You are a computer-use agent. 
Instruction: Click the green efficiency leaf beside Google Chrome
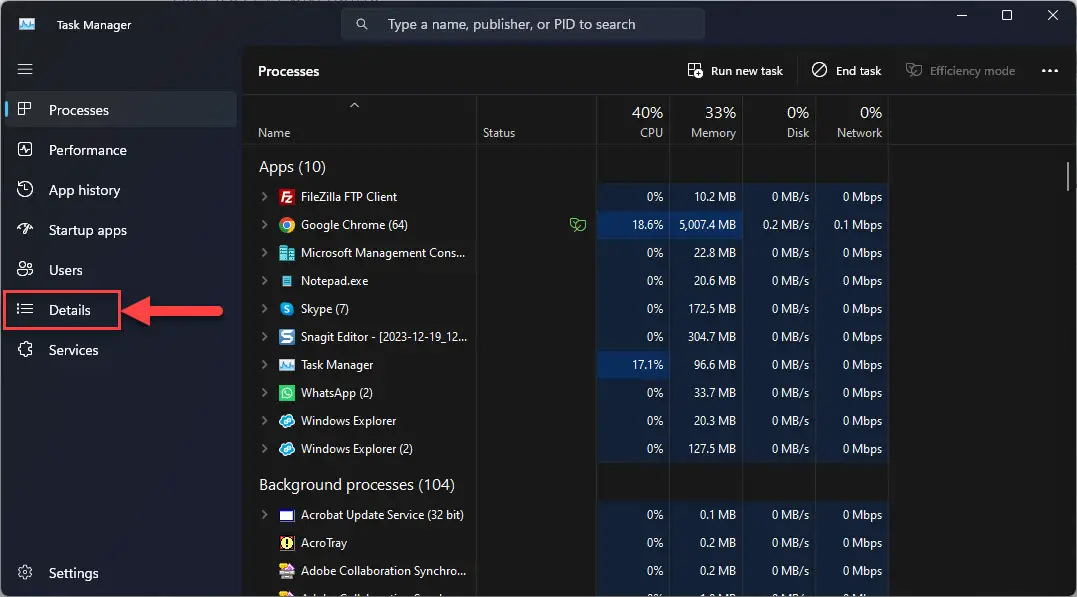pos(578,225)
